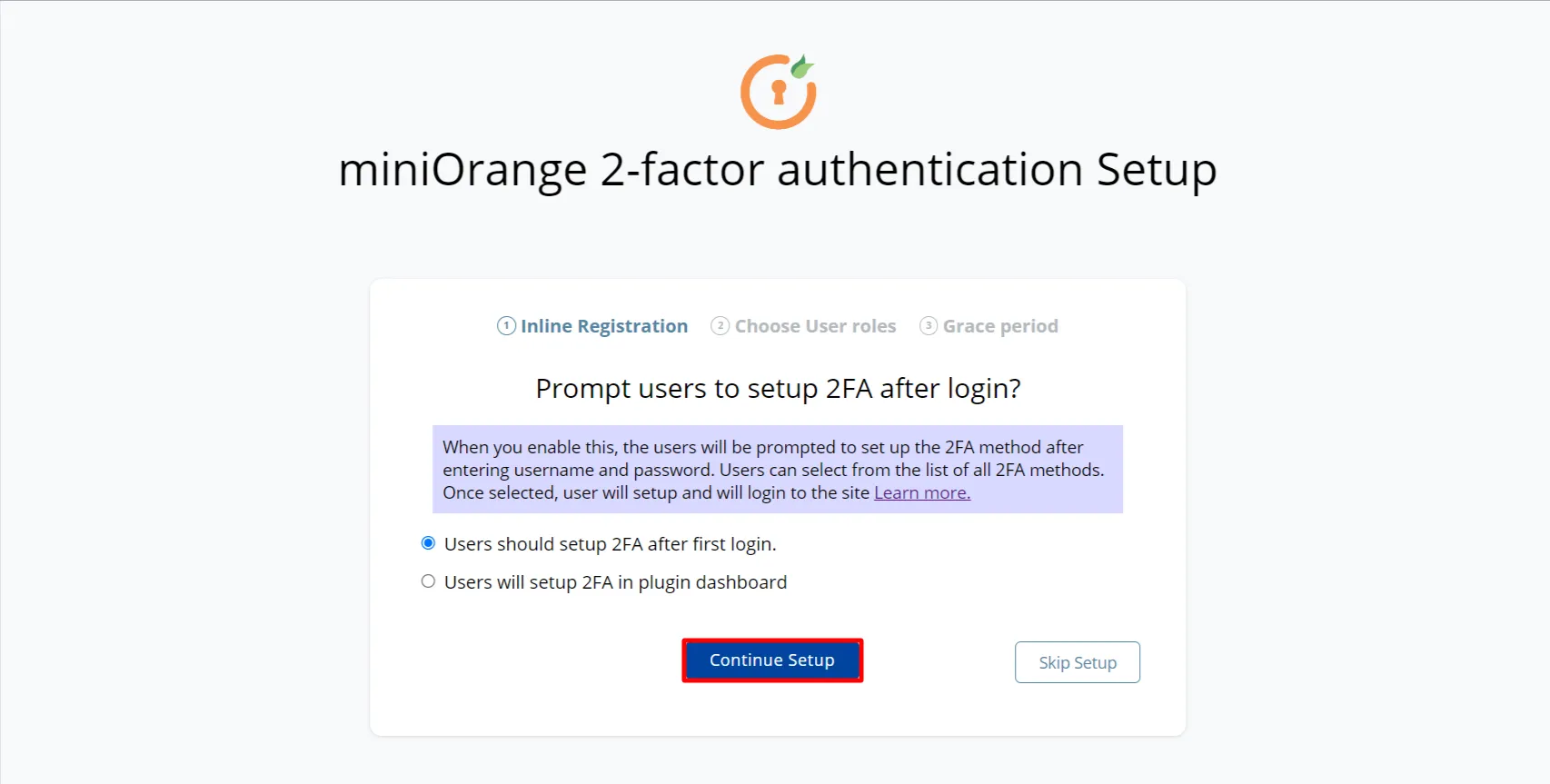Click the Continue Setup button
Viewport: 1550px width, 784px height.
pos(771,660)
